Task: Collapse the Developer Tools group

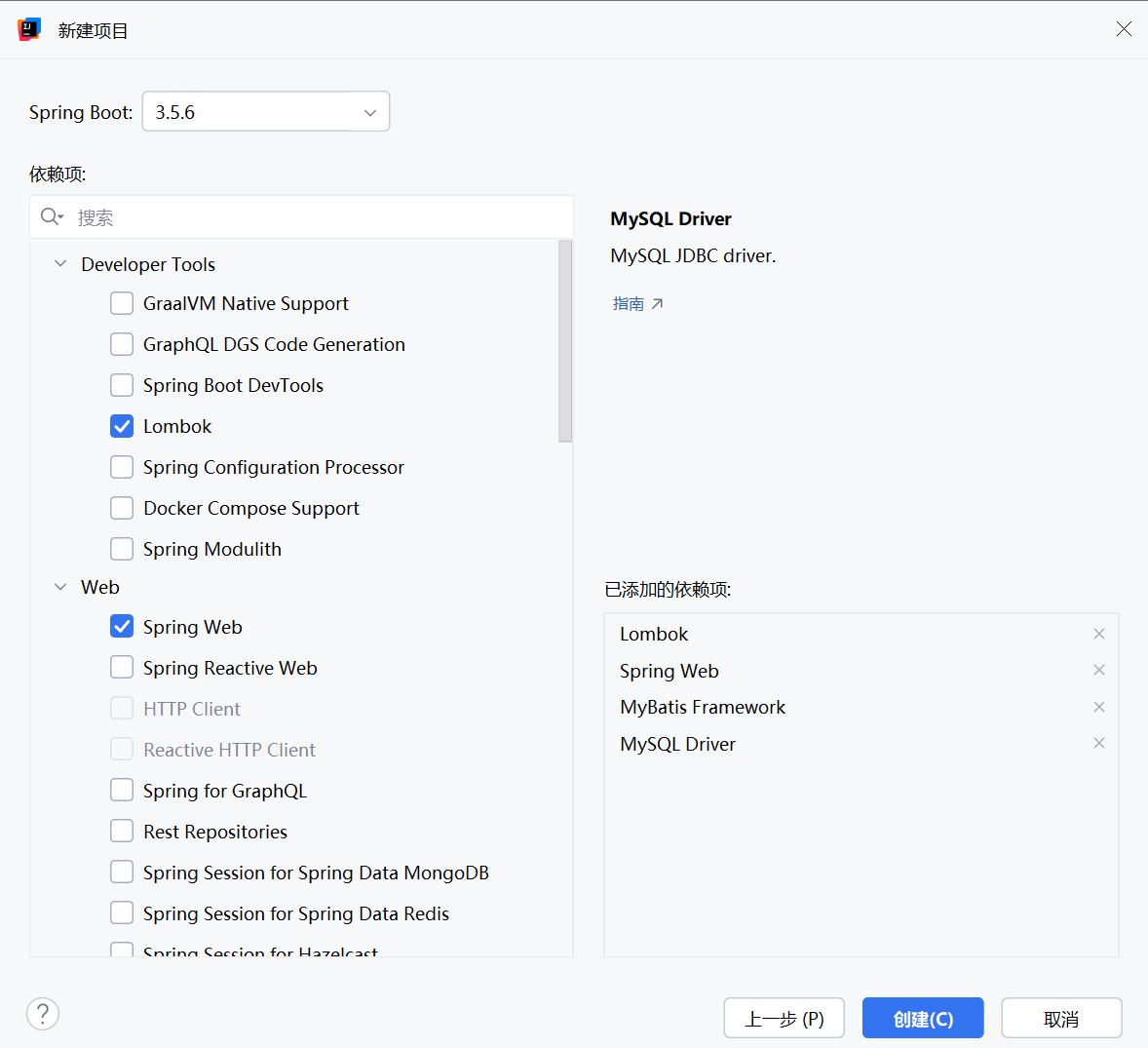Action: (x=60, y=263)
